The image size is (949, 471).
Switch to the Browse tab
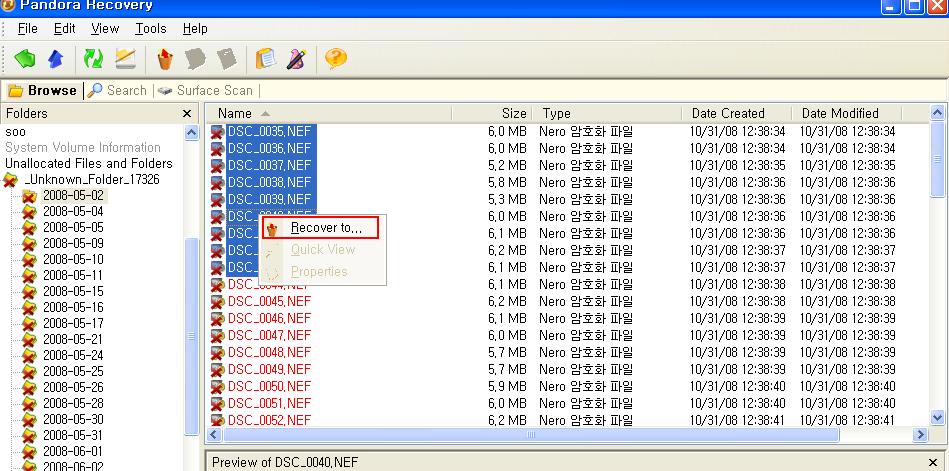click(x=42, y=91)
